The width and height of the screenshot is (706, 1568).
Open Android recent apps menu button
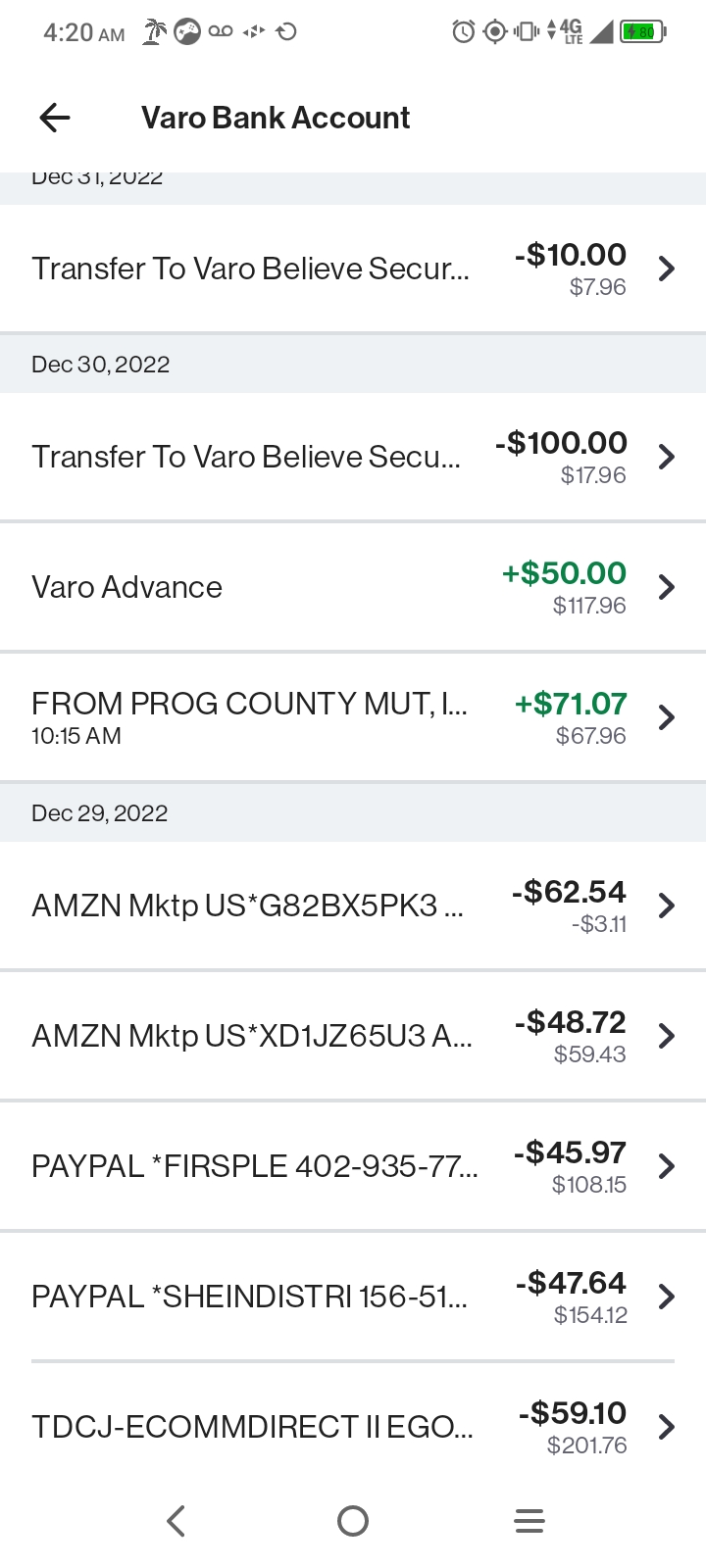(x=529, y=1521)
